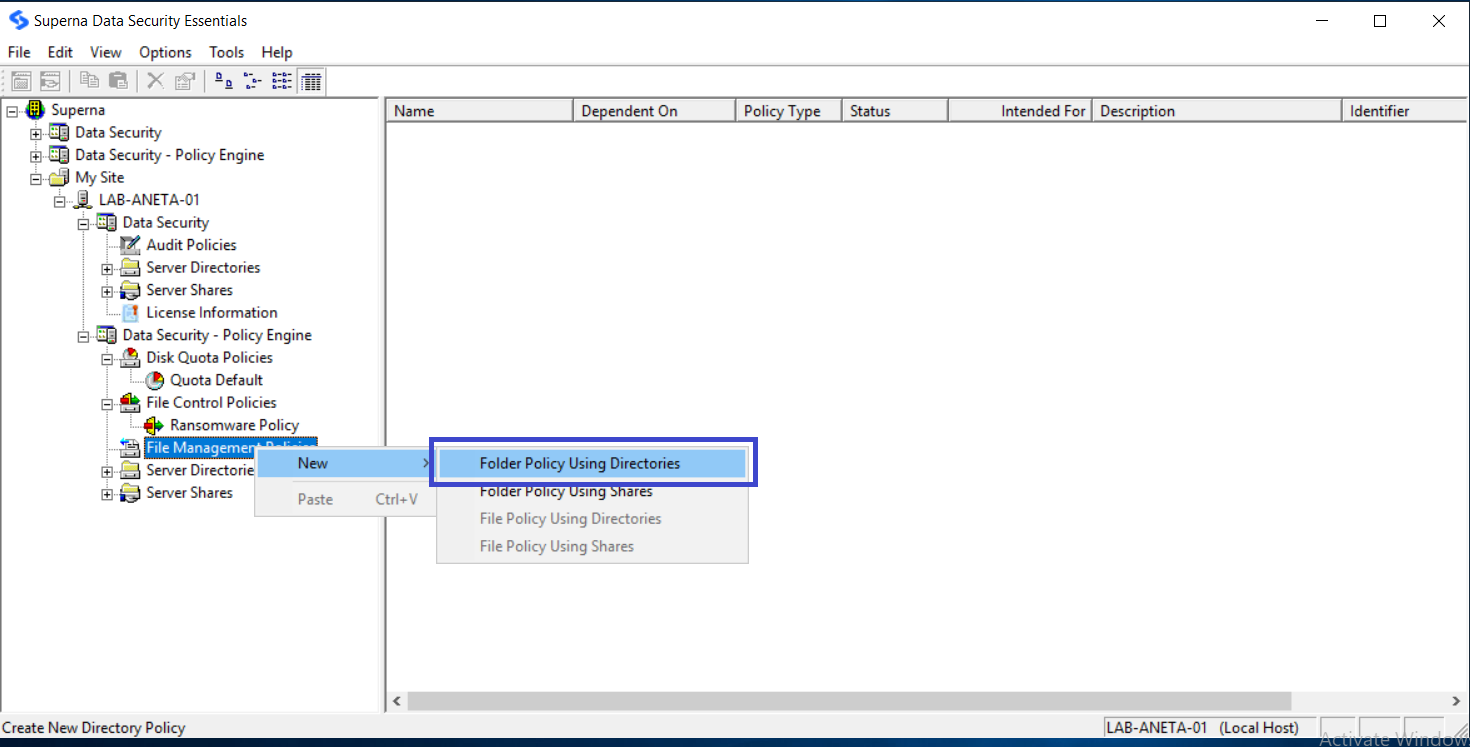Click the LAB-ANETA-01 (Local Host) status text
The image size is (1470, 747).
pyautogui.click(x=1202, y=728)
